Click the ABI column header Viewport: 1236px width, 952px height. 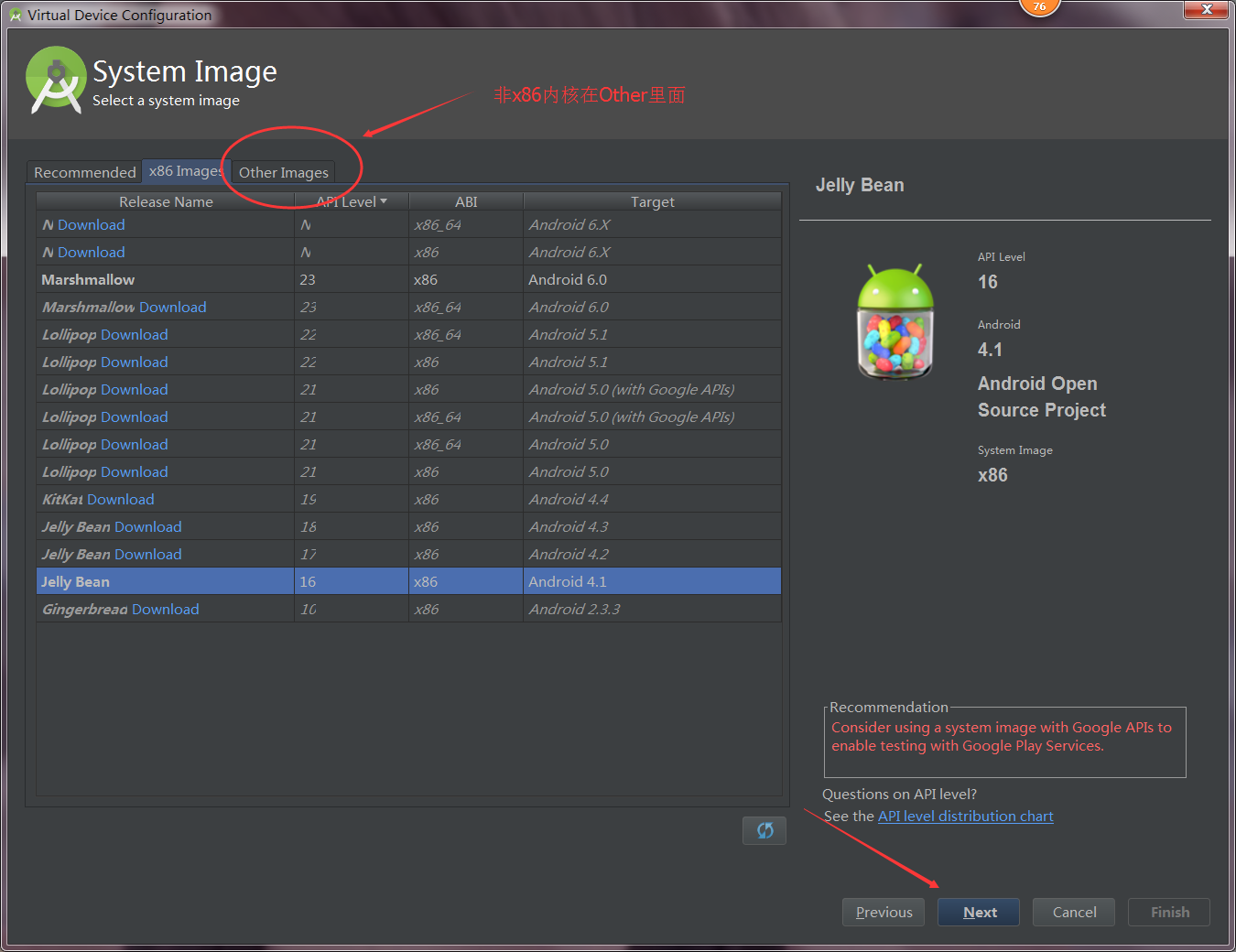[x=466, y=201]
